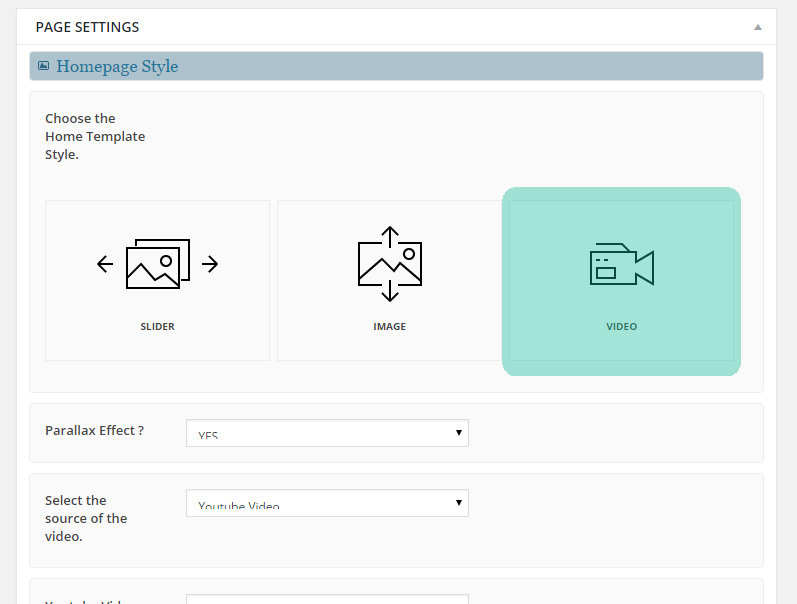Screen dimensions: 797x604
Task: Choose the SLIDER label option
Action: point(157,327)
